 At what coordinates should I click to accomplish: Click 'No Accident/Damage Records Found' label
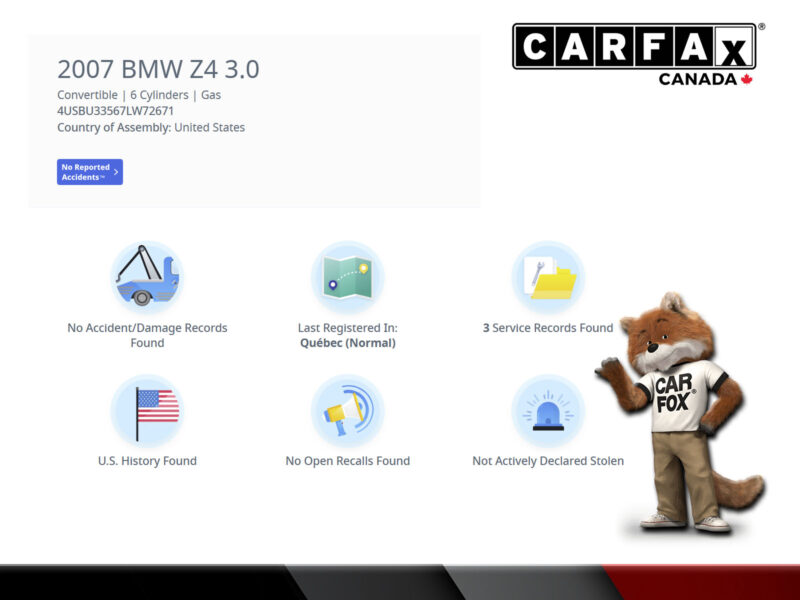[x=147, y=335]
